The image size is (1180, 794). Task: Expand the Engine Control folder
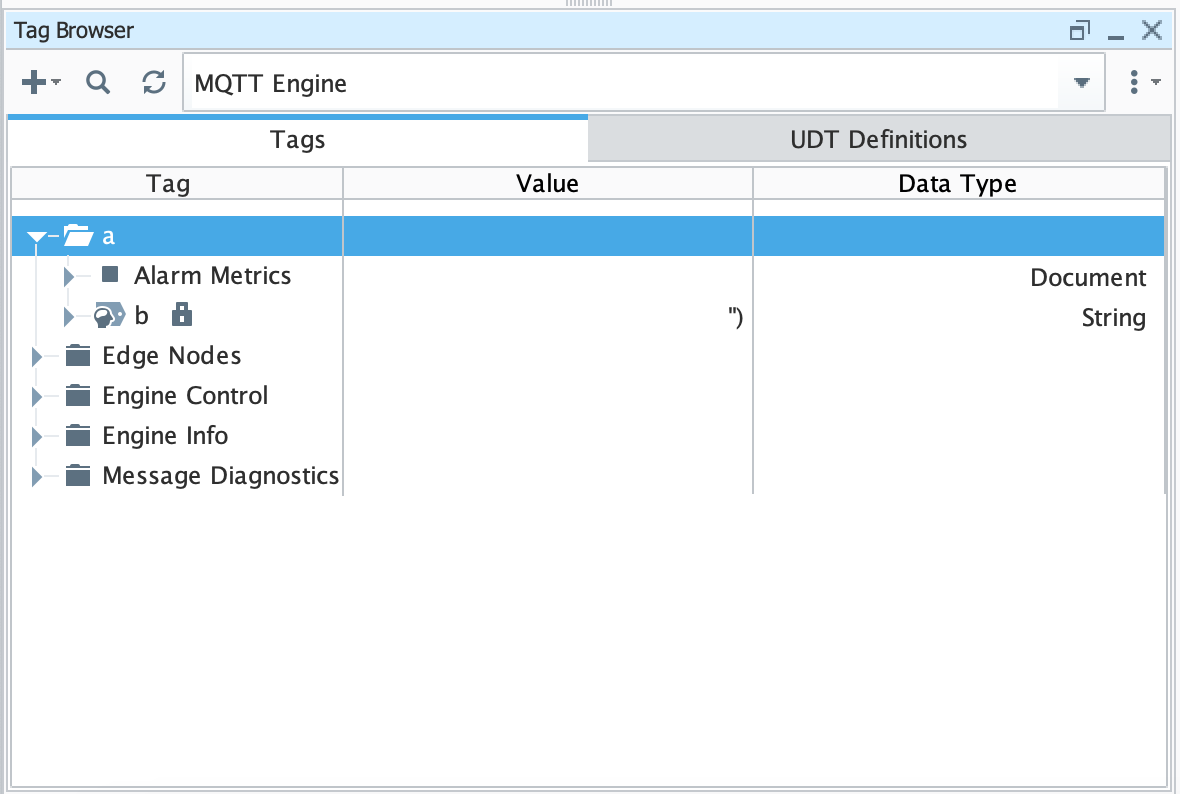(x=37, y=396)
